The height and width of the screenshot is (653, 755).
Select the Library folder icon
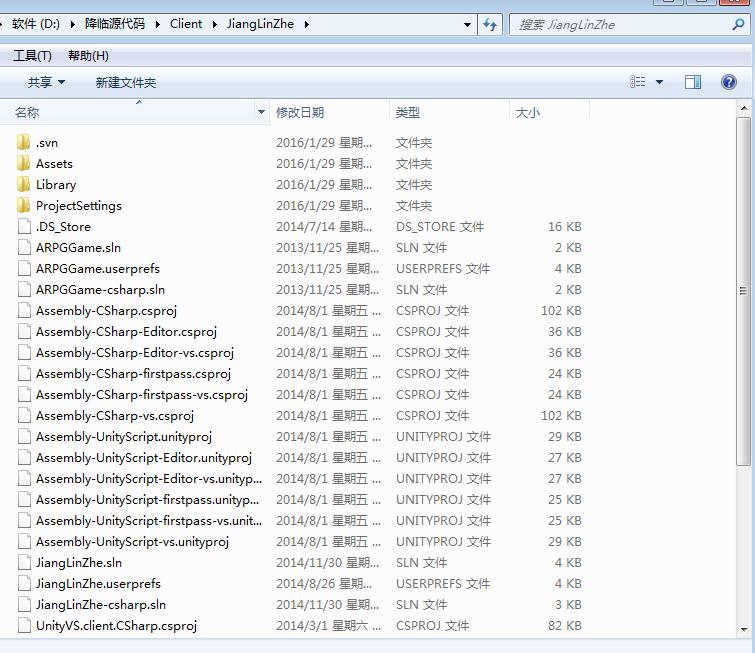24,185
